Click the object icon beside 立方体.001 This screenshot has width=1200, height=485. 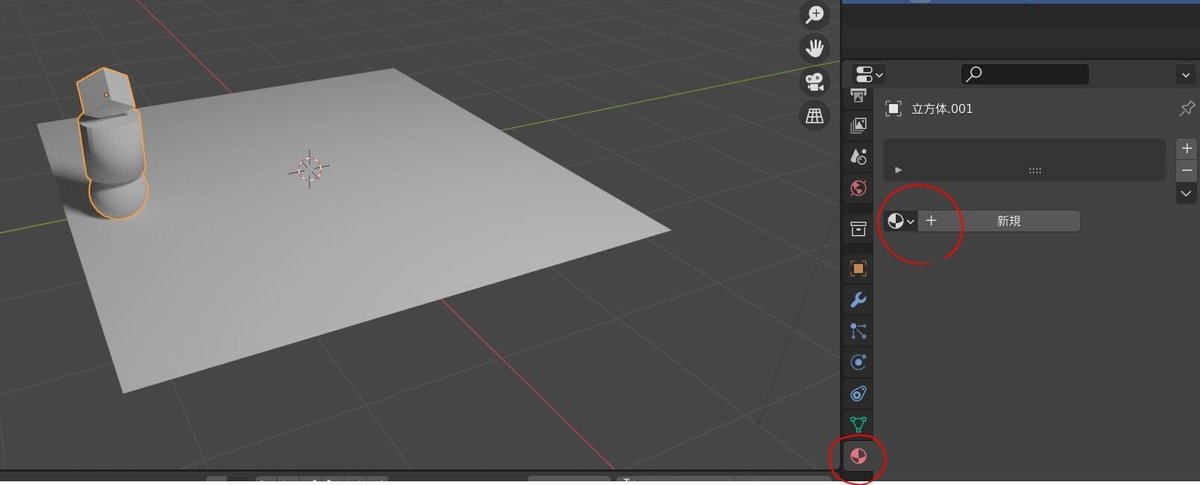tap(894, 108)
